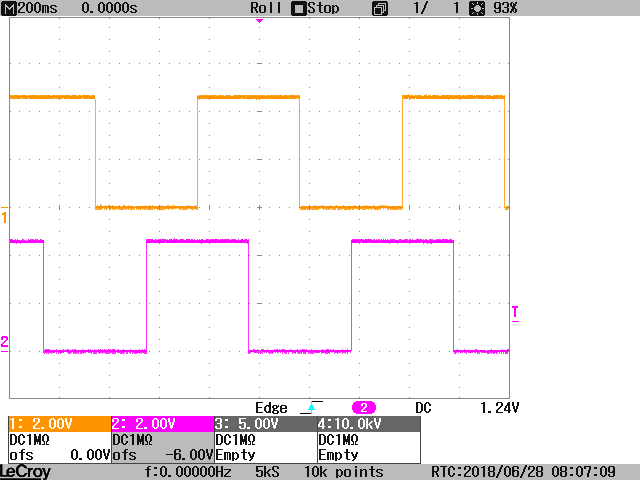Click channel 1 DC1MΩ coupling
640x480 pixels.
[29, 440]
